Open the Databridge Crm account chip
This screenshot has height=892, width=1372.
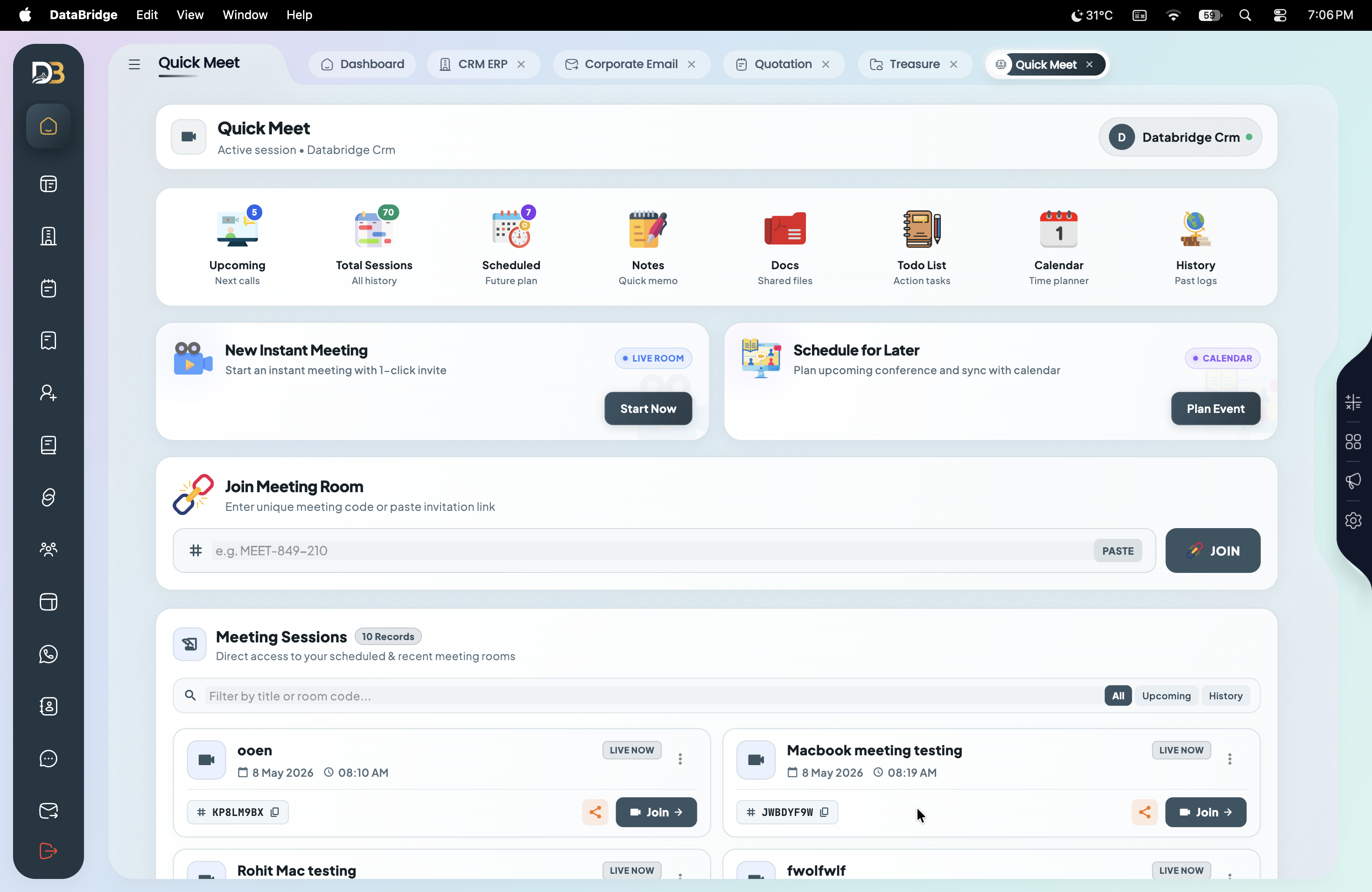click(1180, 137)
